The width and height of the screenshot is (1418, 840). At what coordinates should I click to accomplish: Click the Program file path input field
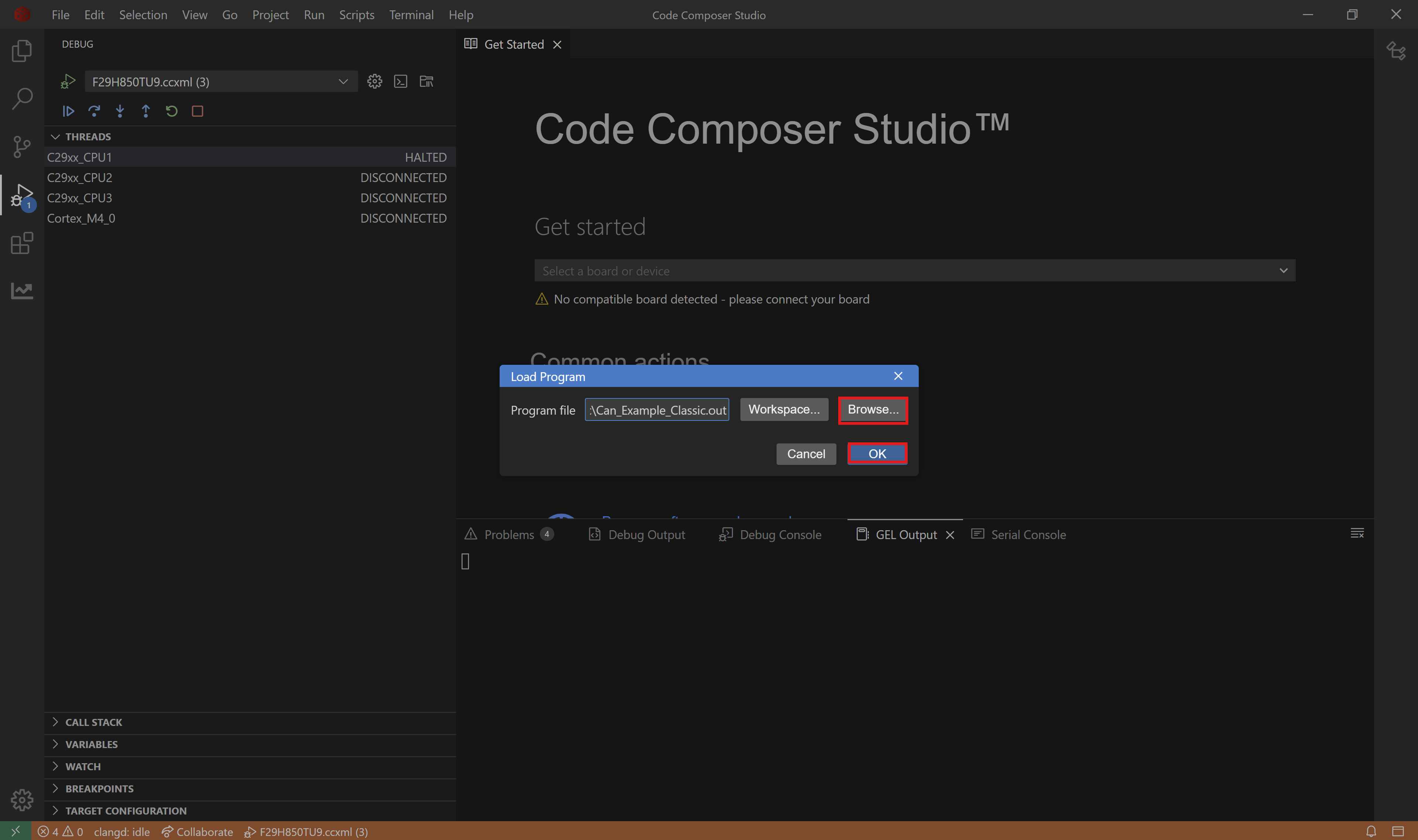[657, 409]
